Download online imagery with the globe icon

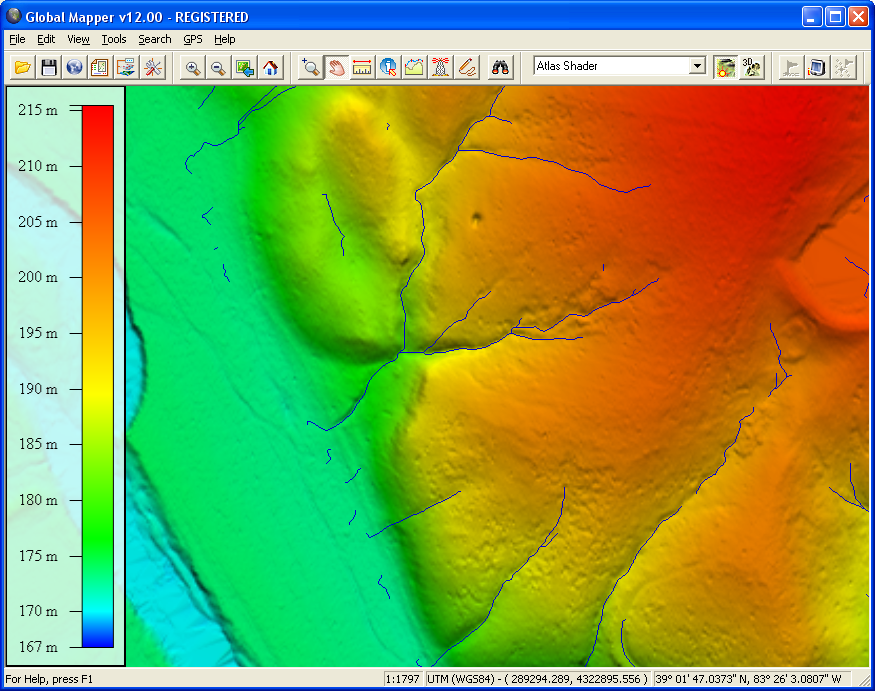click(x=74, y=67)
